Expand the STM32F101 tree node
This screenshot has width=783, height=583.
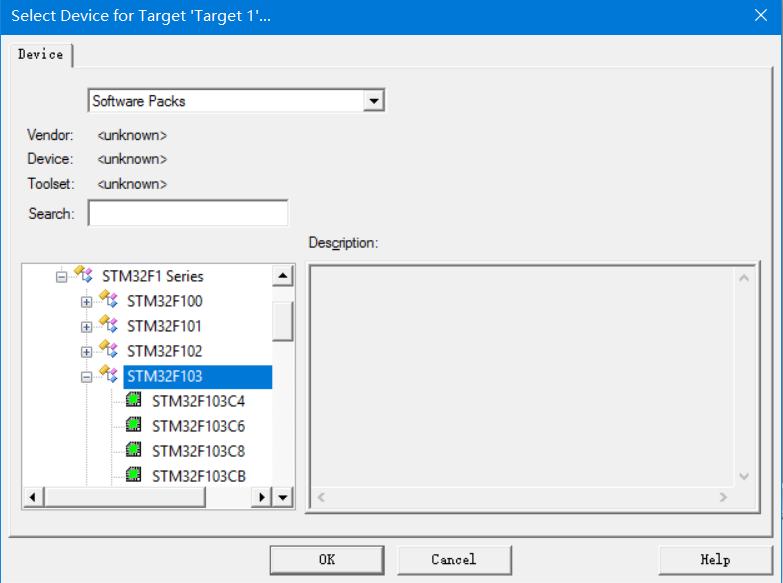coord(86,327)
